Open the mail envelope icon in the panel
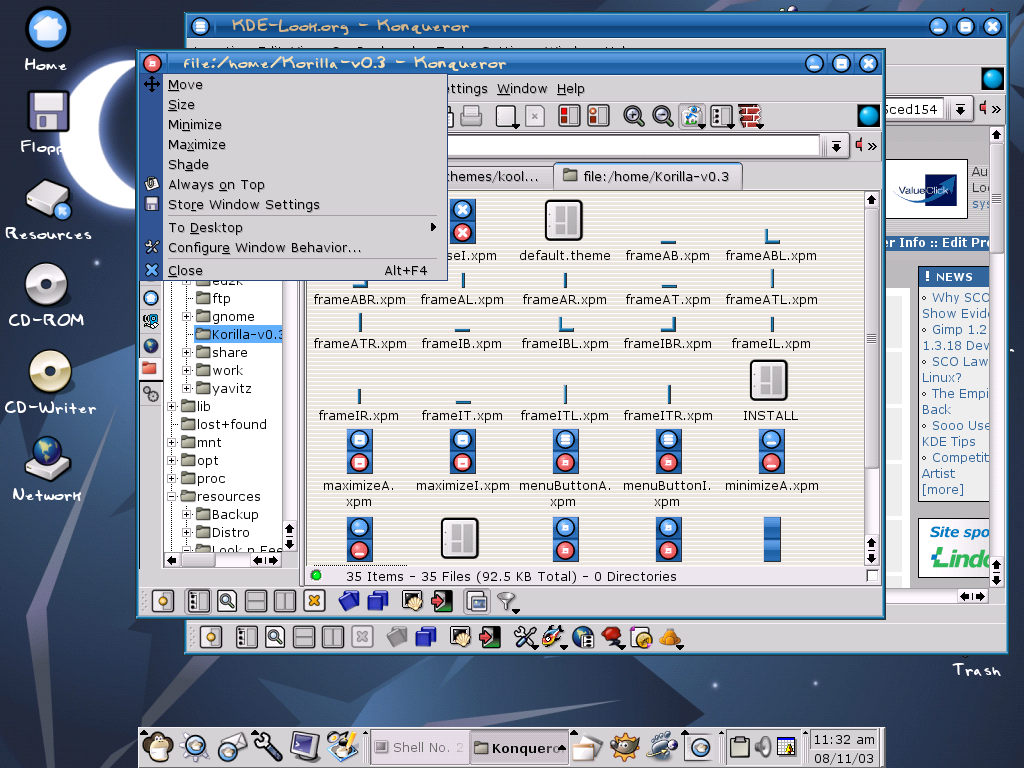 tap(231, 747)
